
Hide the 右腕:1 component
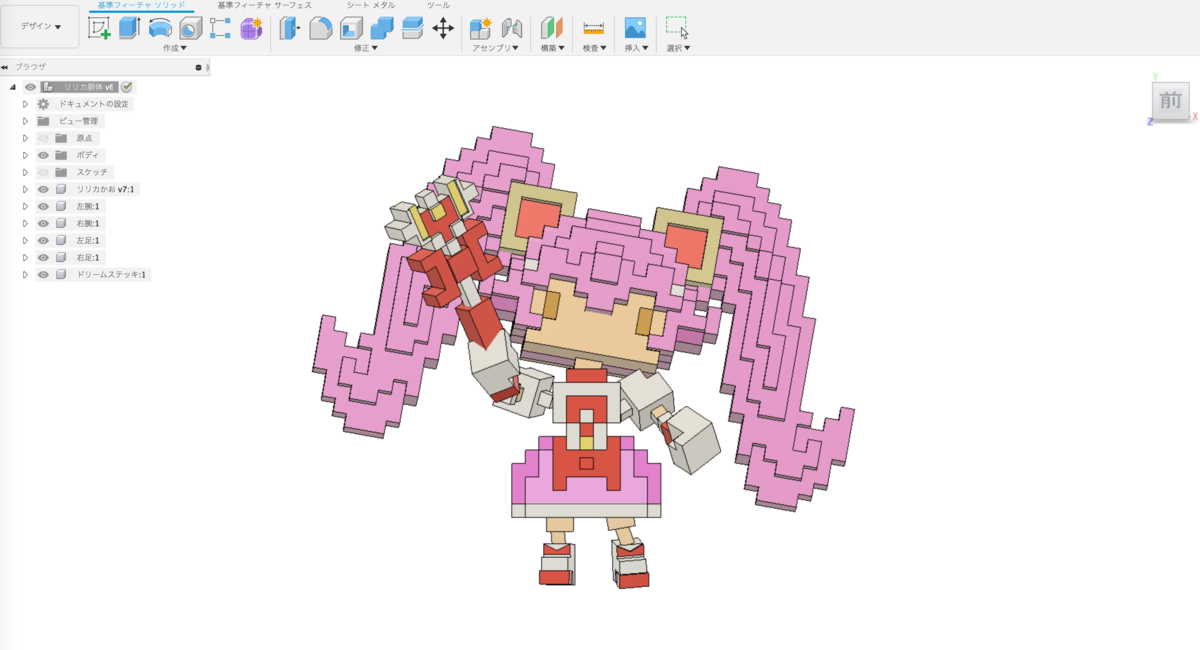[43, 223]
